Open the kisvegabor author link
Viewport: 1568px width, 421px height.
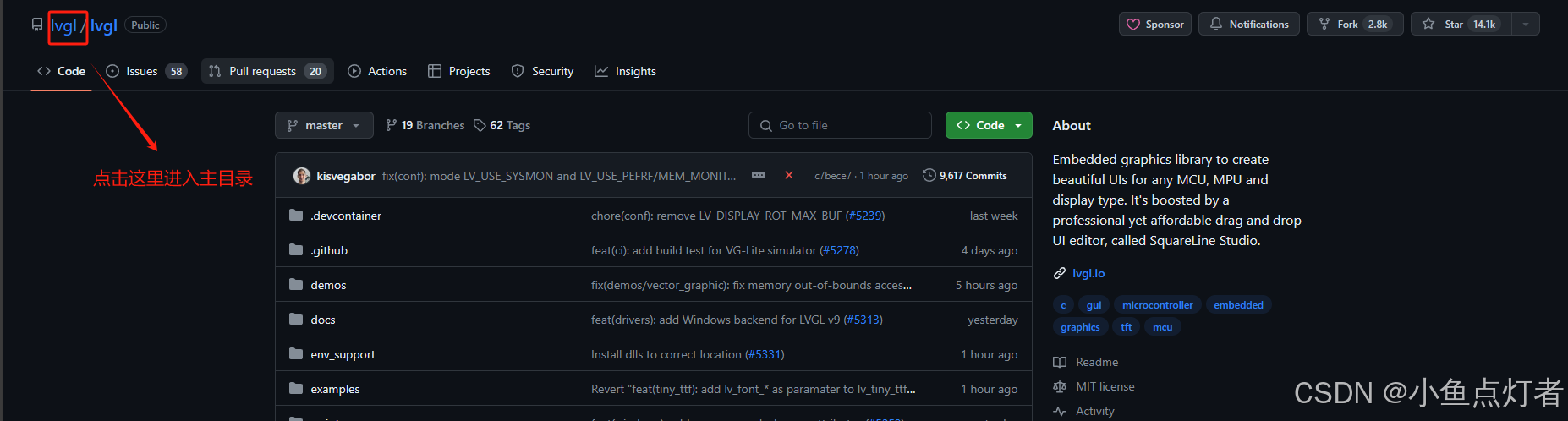point(346,176)
